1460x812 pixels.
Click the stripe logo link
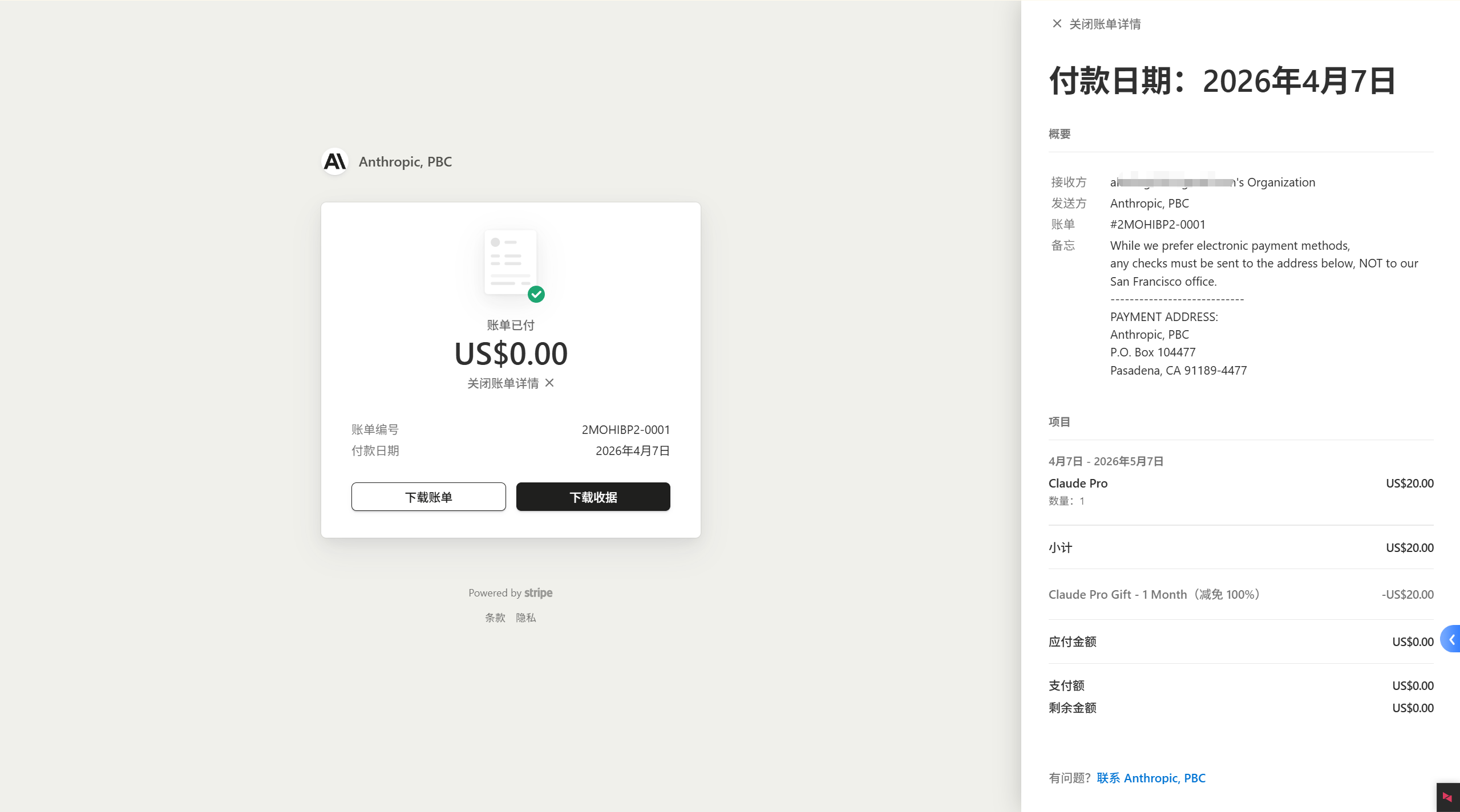[x=538, y=592]
